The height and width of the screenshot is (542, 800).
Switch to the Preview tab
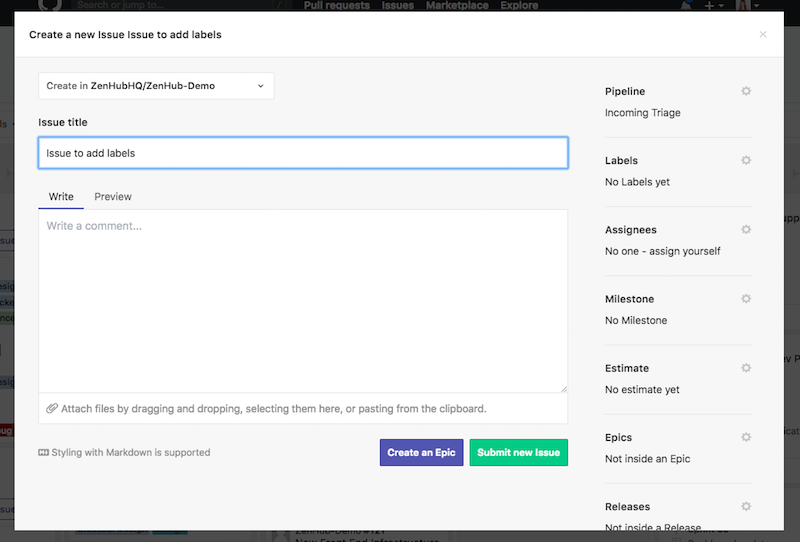point(113,196)
